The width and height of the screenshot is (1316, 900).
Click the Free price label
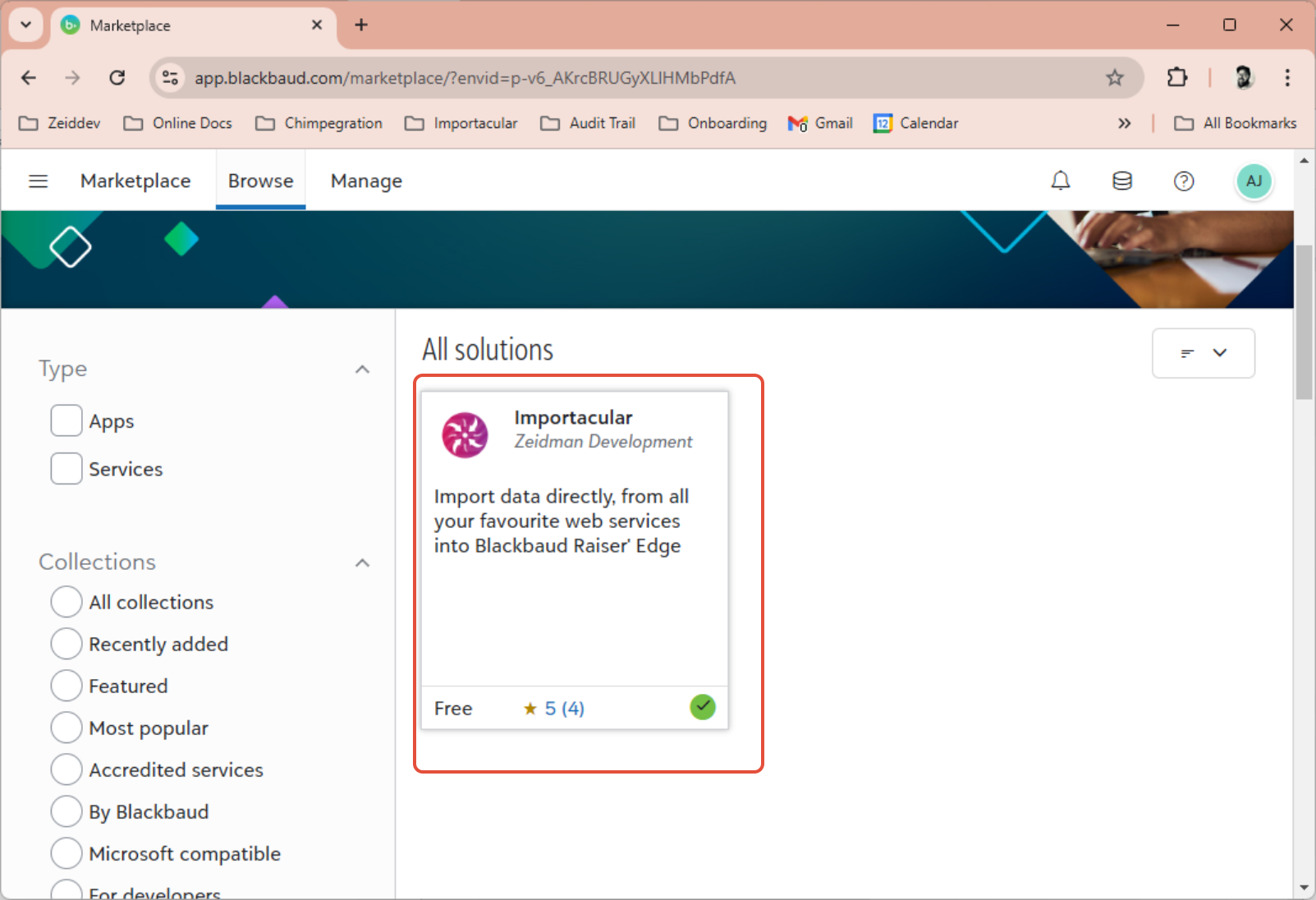click(x=453, y=708)
